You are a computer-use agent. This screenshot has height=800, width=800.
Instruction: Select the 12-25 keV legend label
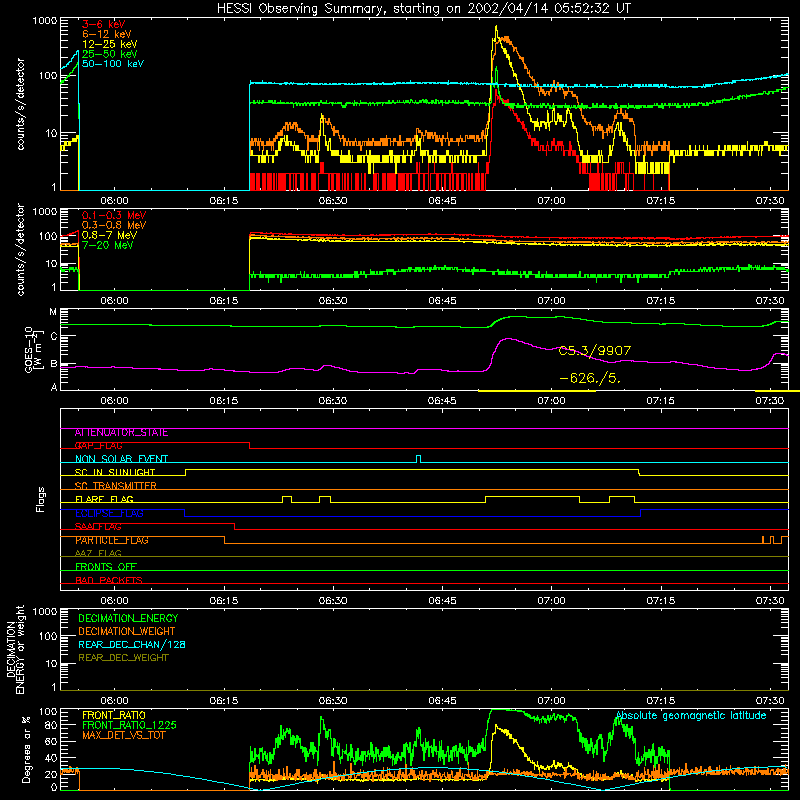point(109,44)
